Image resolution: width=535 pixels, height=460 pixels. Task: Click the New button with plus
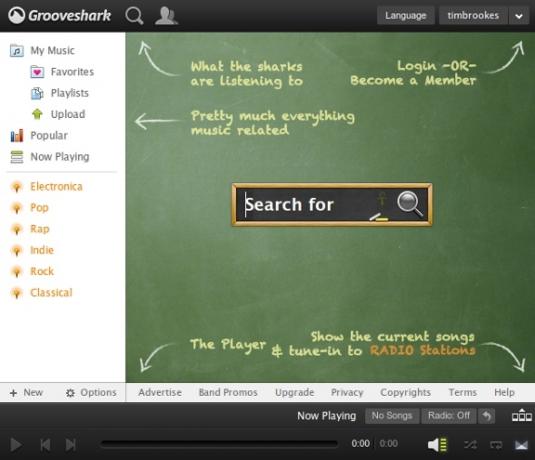(x=26, y=392)
